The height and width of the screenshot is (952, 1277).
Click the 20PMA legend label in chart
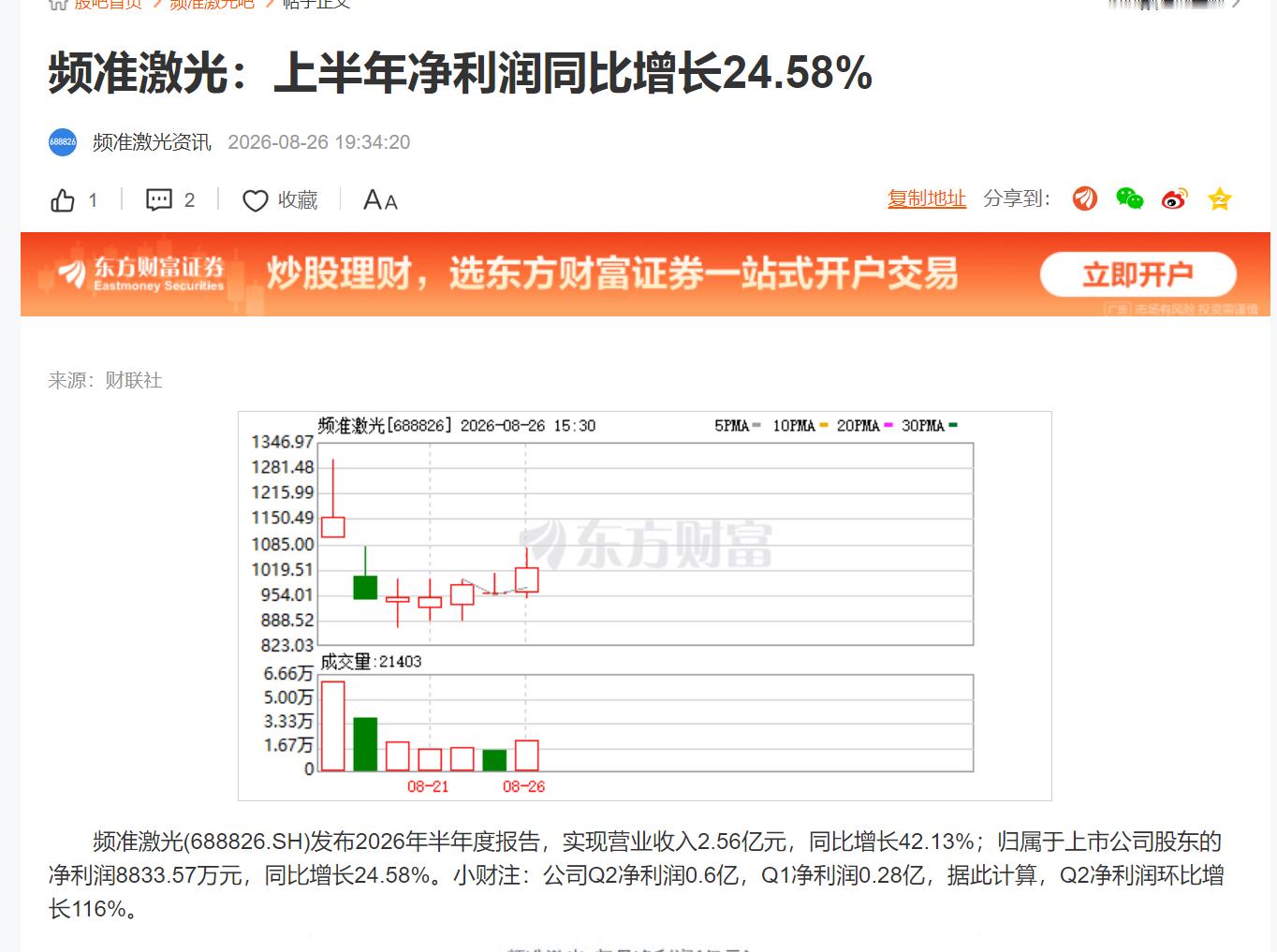(858, 426)
